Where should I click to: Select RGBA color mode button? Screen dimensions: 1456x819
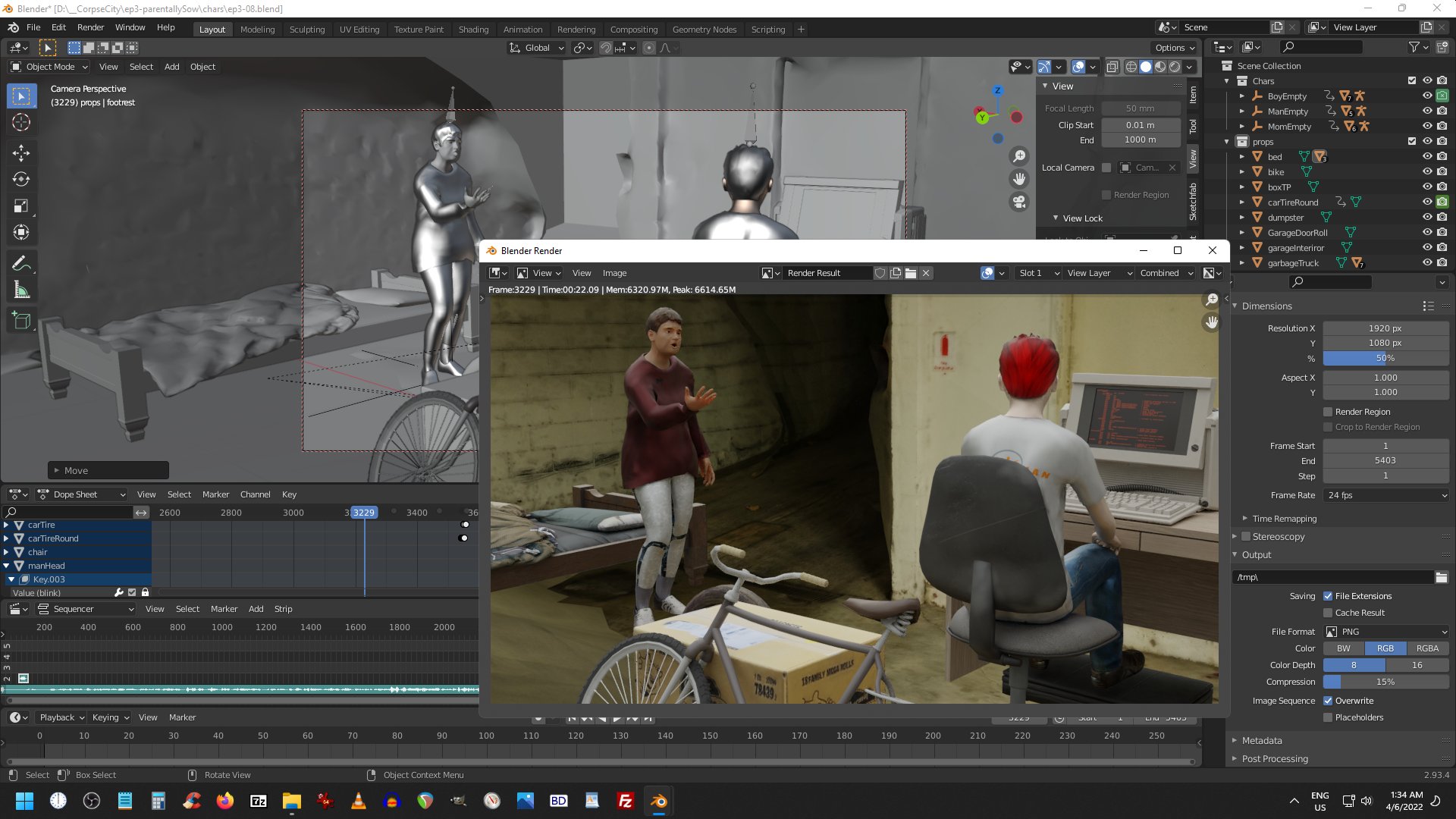tap(1427, 648)
